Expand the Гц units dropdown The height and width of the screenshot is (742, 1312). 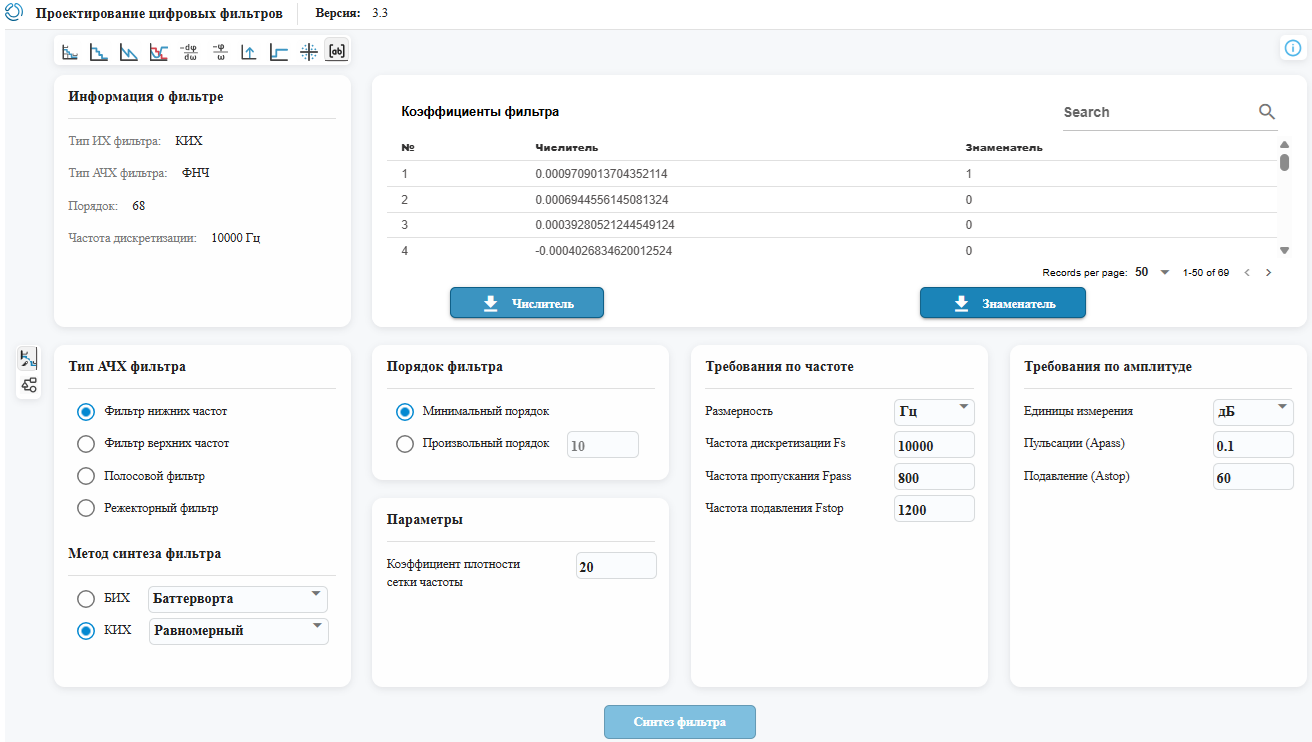point(934,411)
